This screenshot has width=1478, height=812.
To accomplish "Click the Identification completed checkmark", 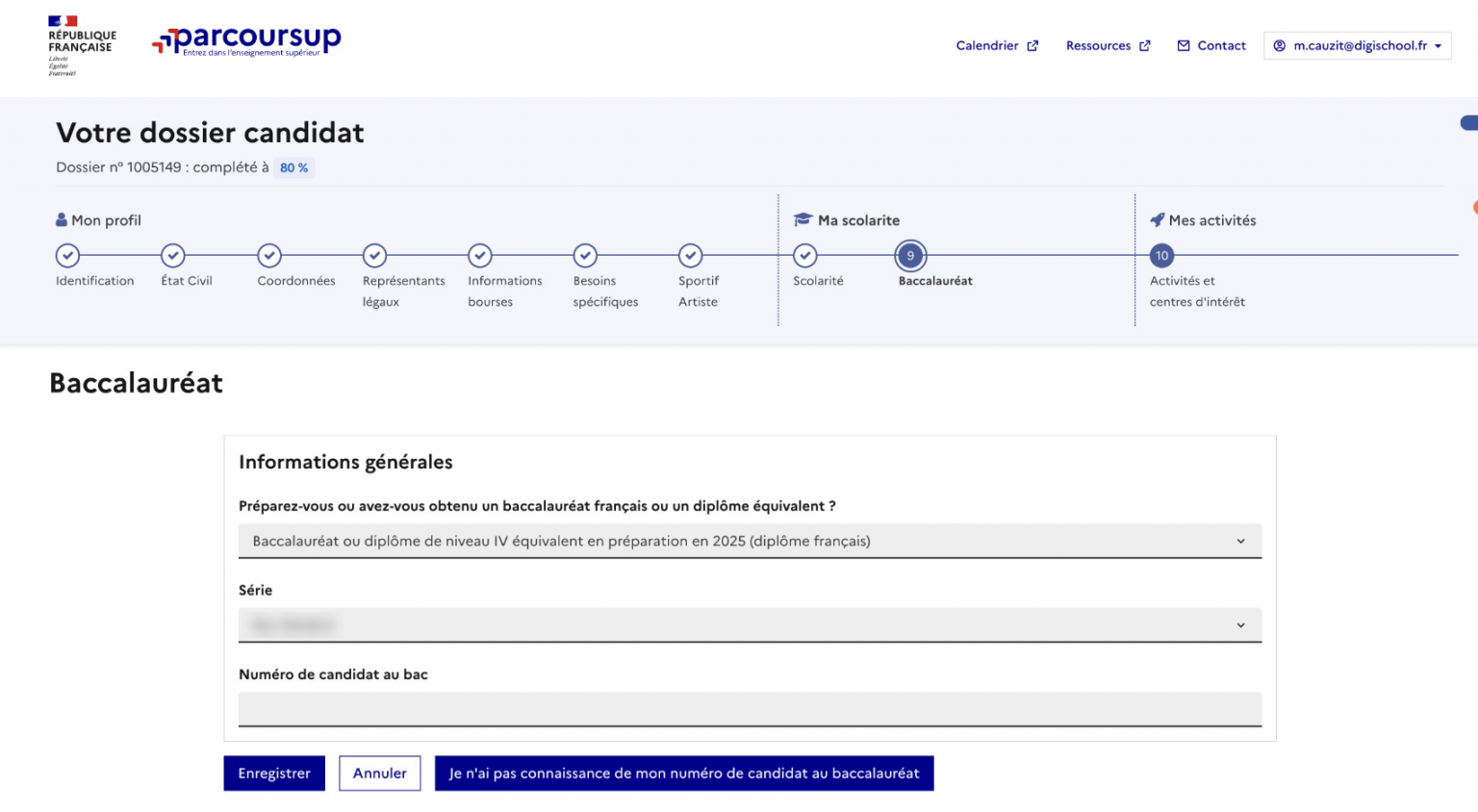I will coord(67,256).
